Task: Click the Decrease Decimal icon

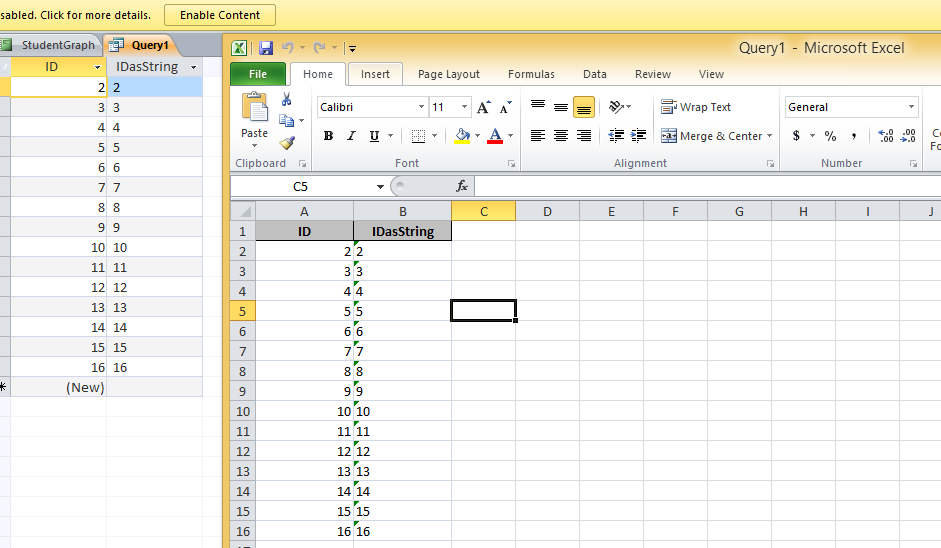Action: tap(909, 136)
